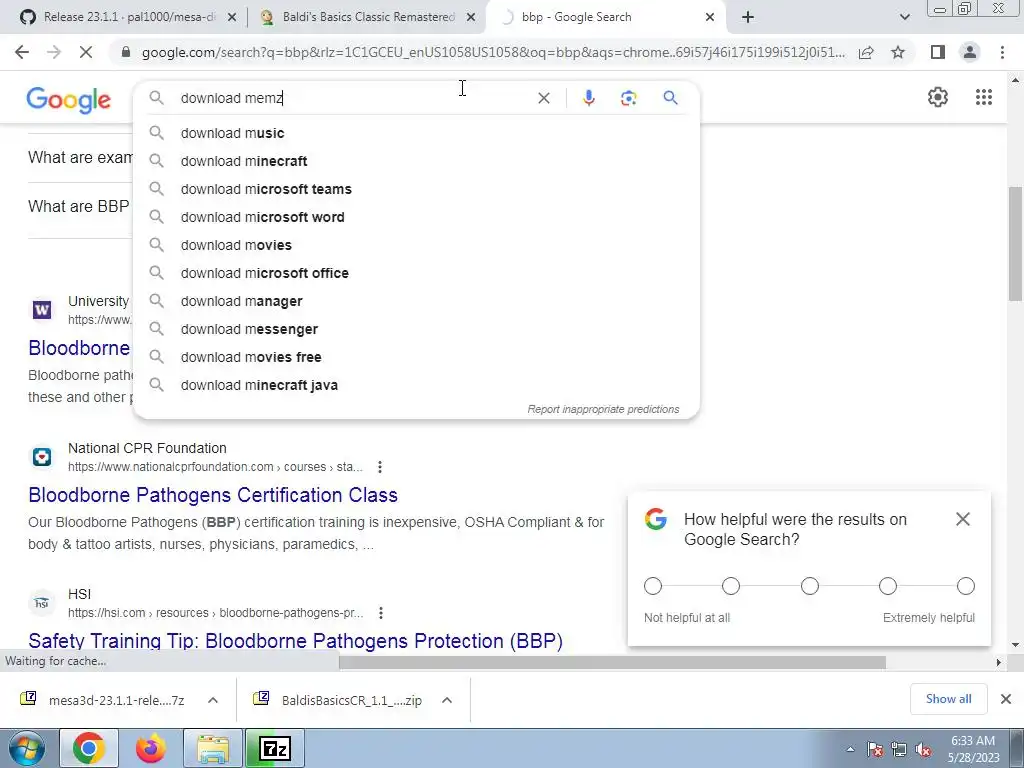The height and width of the screenshot is (768, 1024).
Task: Choose suggestion download manager
Action: pyautogui.click(x=417, y=302)
